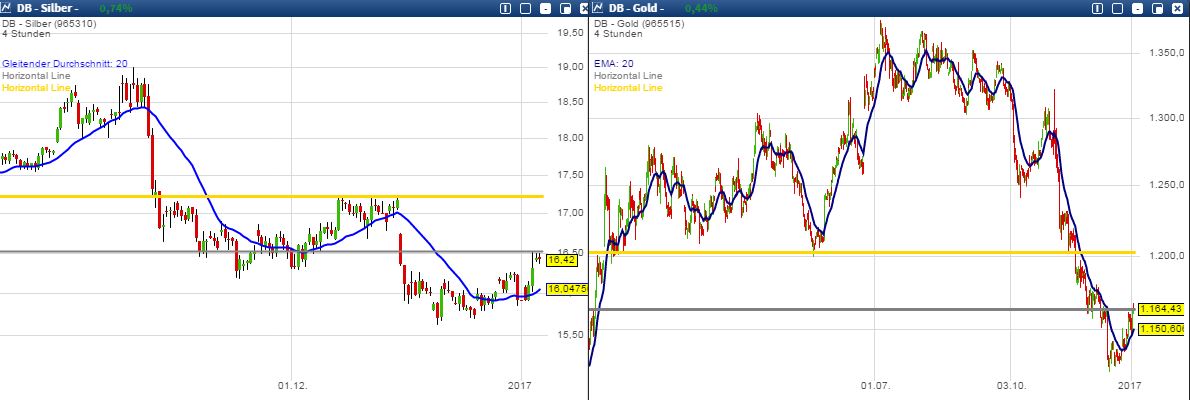Select the 'EMA: 20' indicator label
Viewport: 1190px width, 400px height.
point(615,65)
